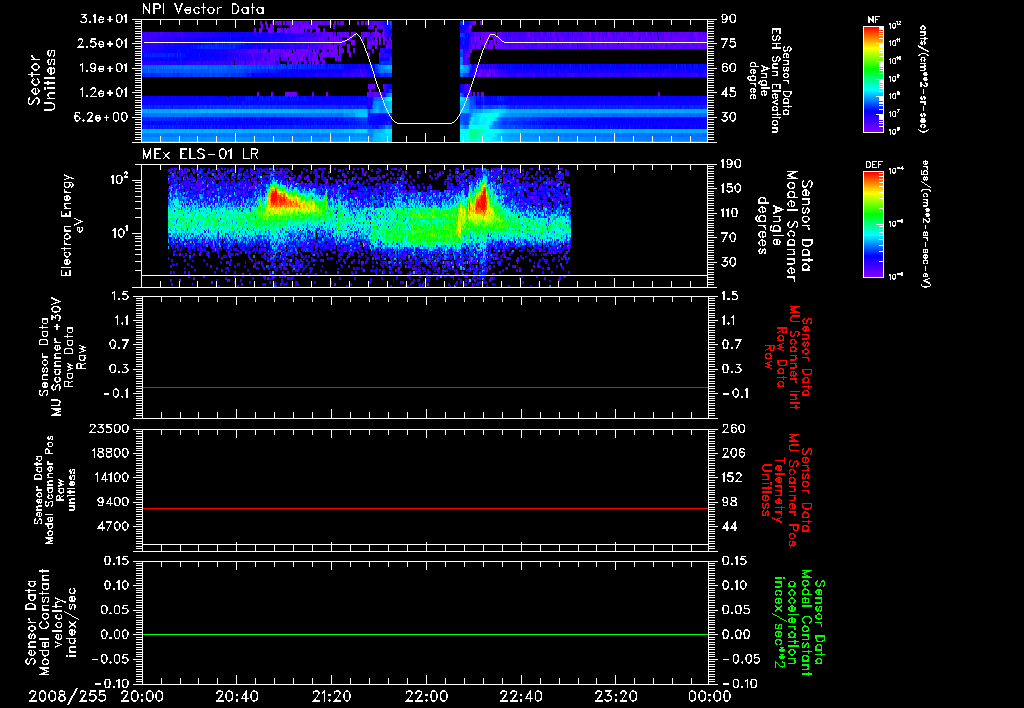Screen dimensions: 1024x708
Task: Click the green velocity line in bottom panel
Action: coord(425,634)
